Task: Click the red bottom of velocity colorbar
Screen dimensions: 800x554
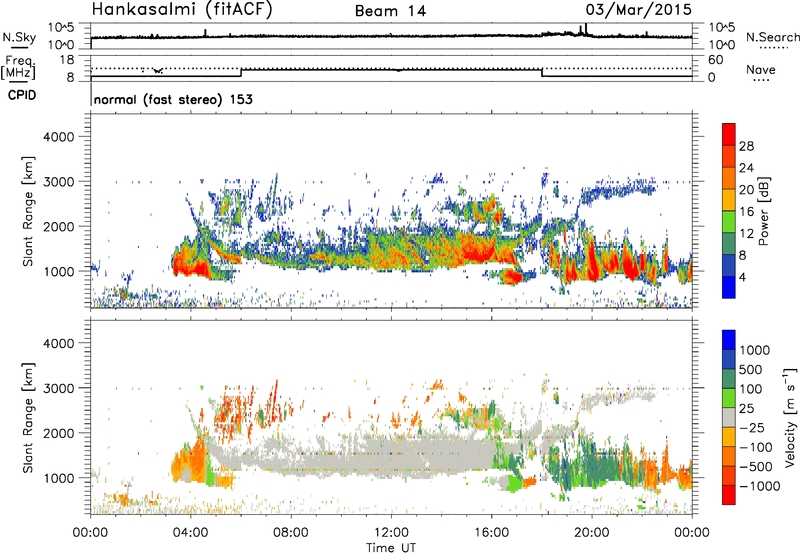Action: coord(729,495)
